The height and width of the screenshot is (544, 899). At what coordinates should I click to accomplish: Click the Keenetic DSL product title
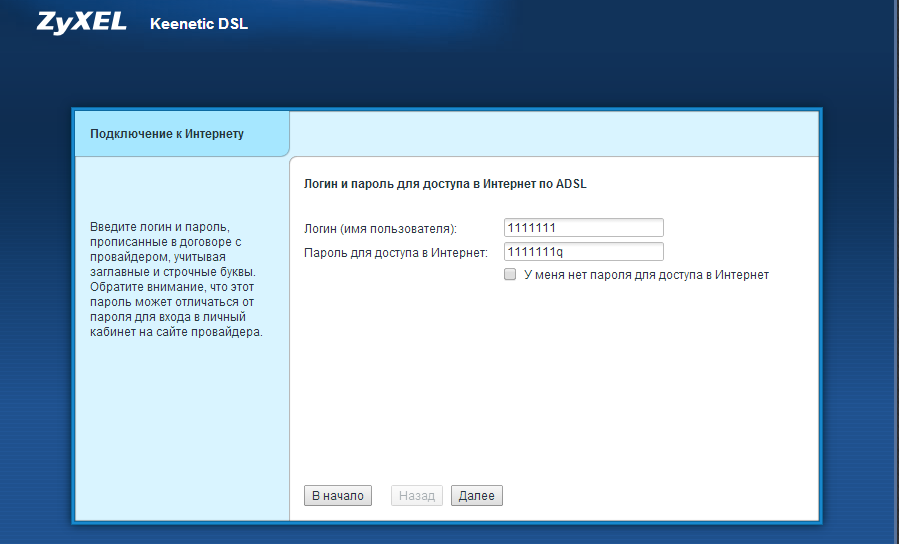[198, 24]
